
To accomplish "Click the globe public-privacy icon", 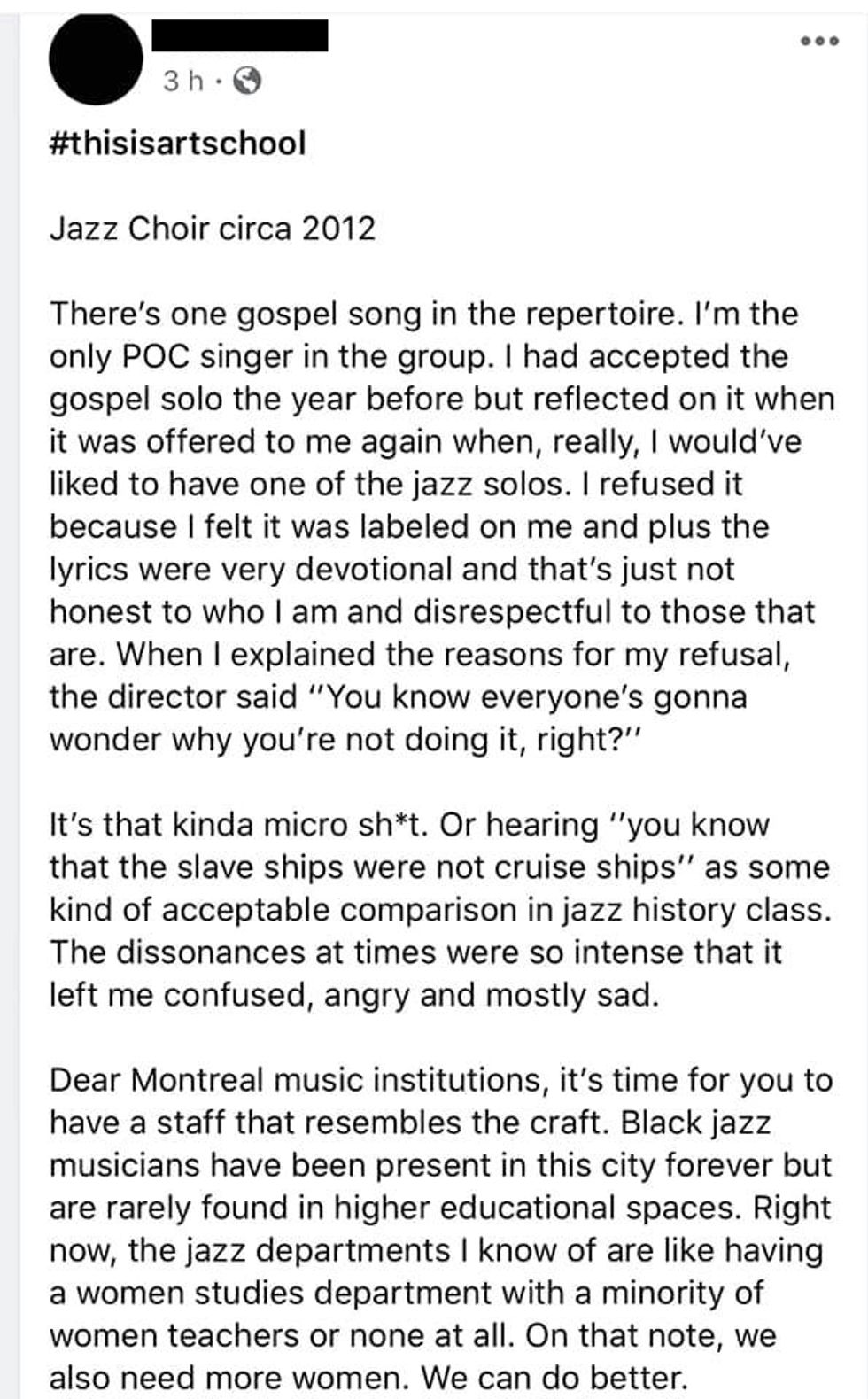I will tap(246, 82).
